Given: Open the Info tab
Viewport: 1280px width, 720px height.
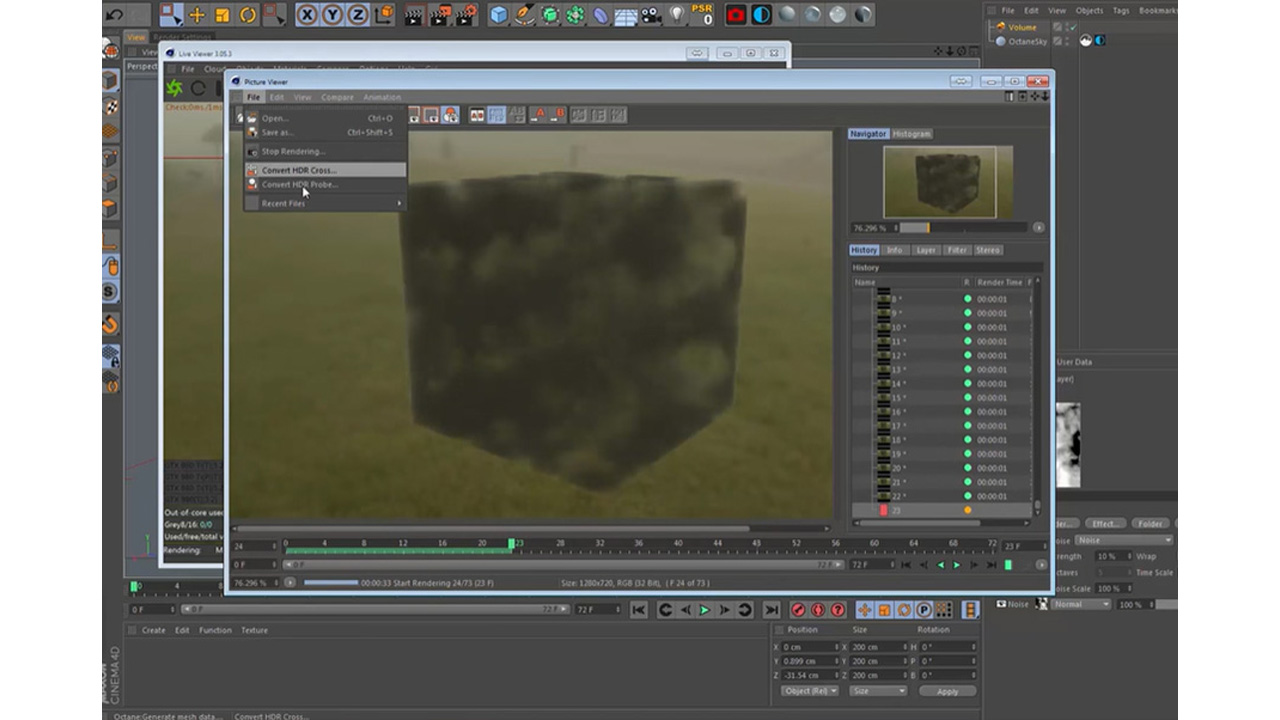Looking at the screenshot, I should point(894,250).
